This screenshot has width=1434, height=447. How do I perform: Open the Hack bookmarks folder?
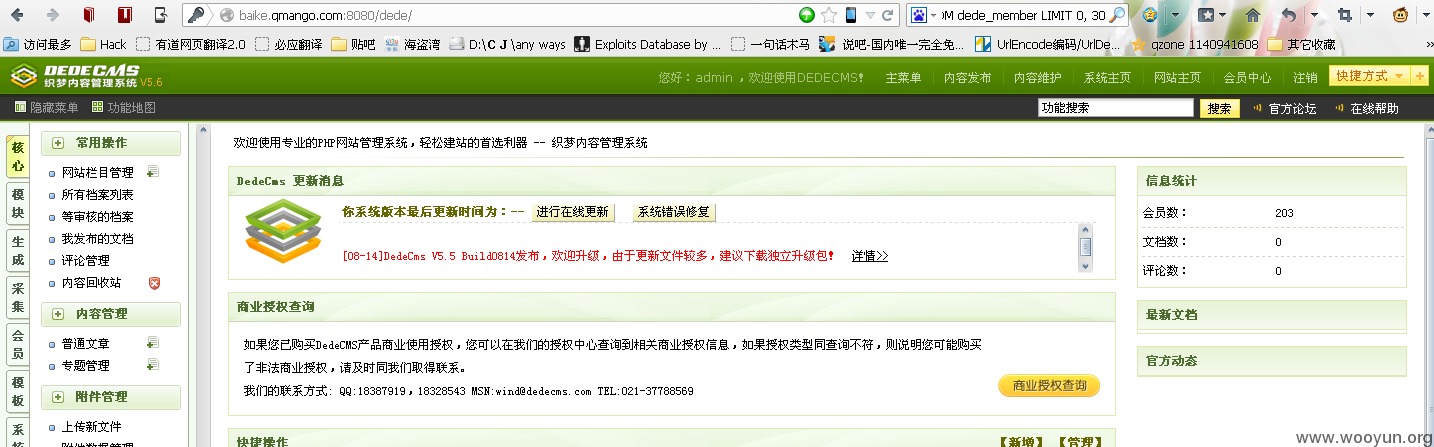[103, 44]
